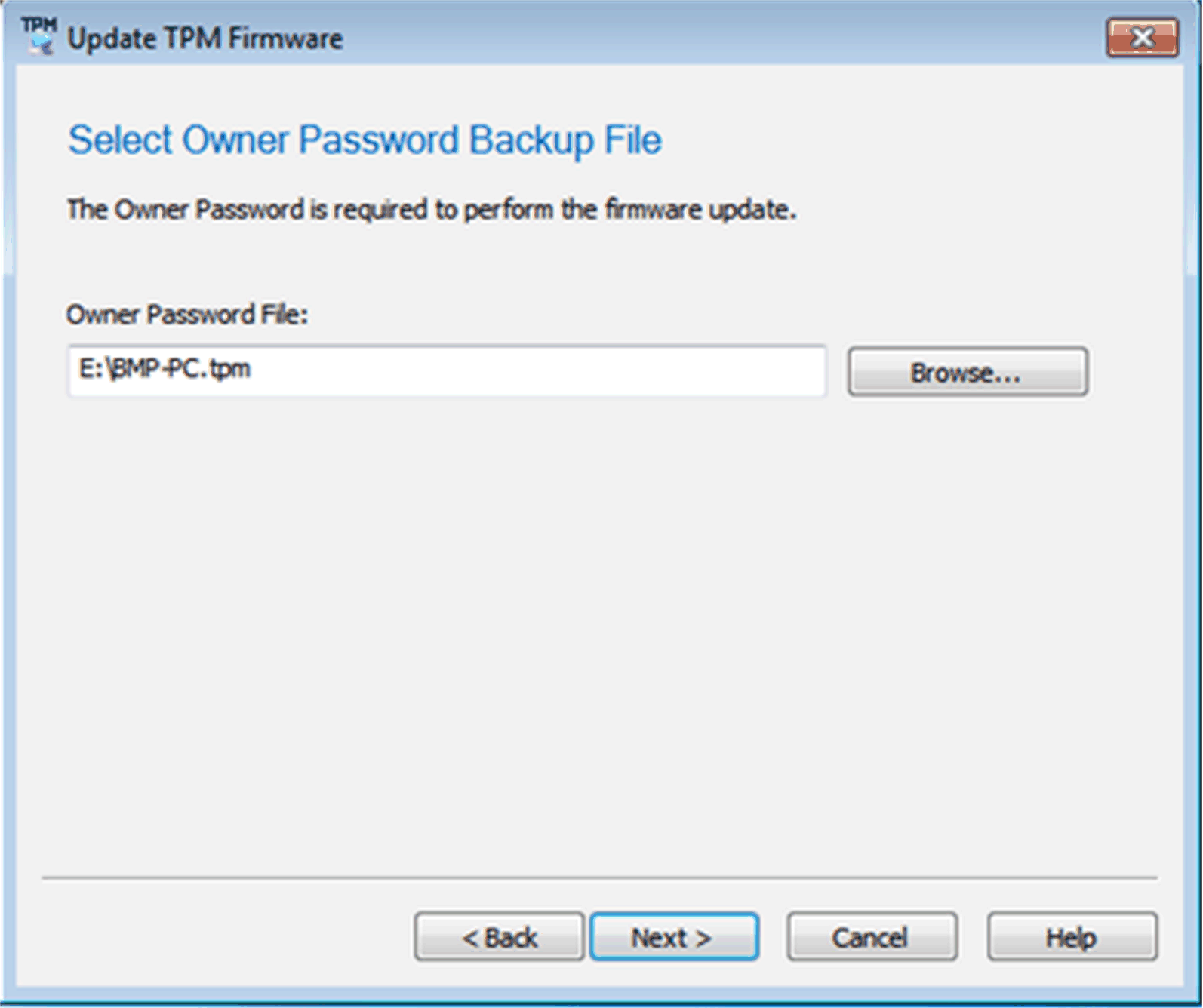Click the Update TPM Firmware title text

pyautogui.click(x=205, y=38)
